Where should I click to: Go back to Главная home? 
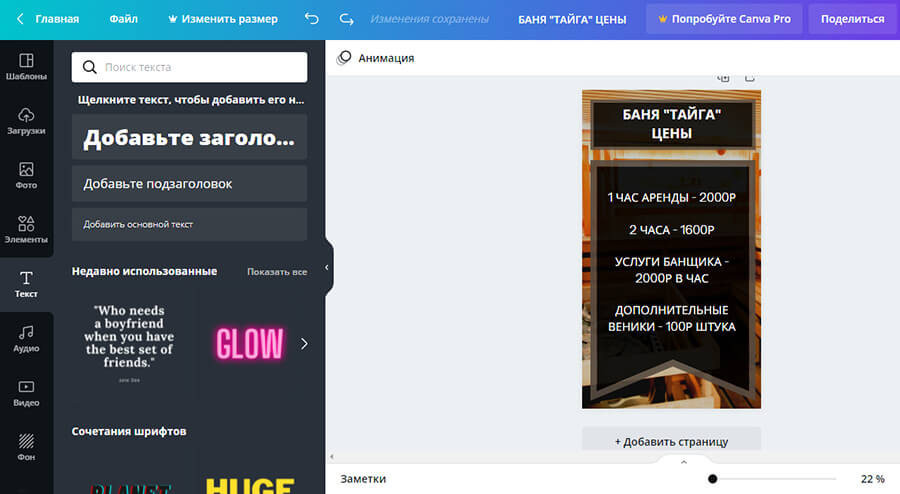pos(47,19)
